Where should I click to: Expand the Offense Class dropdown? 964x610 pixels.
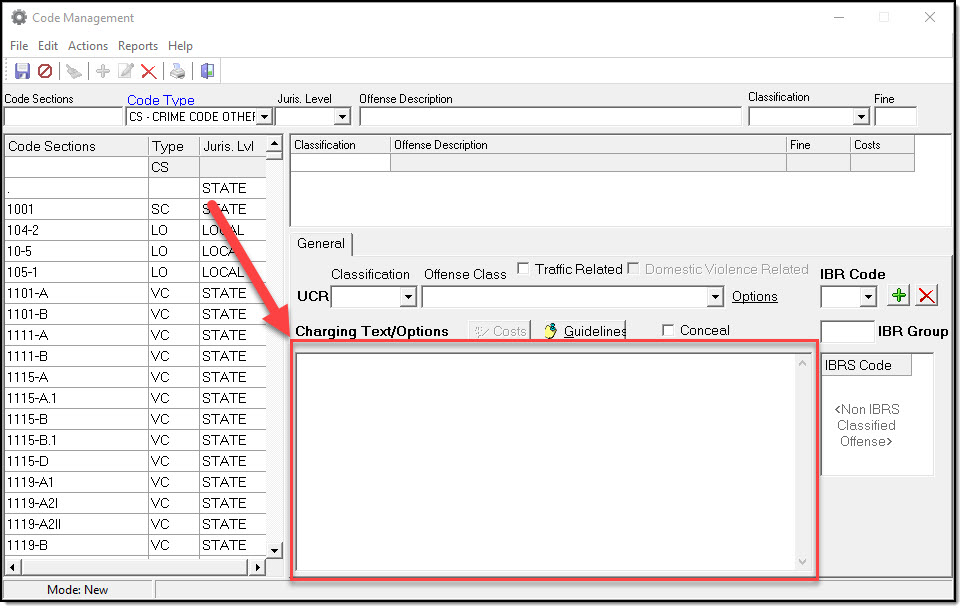[x=714, y=297]
